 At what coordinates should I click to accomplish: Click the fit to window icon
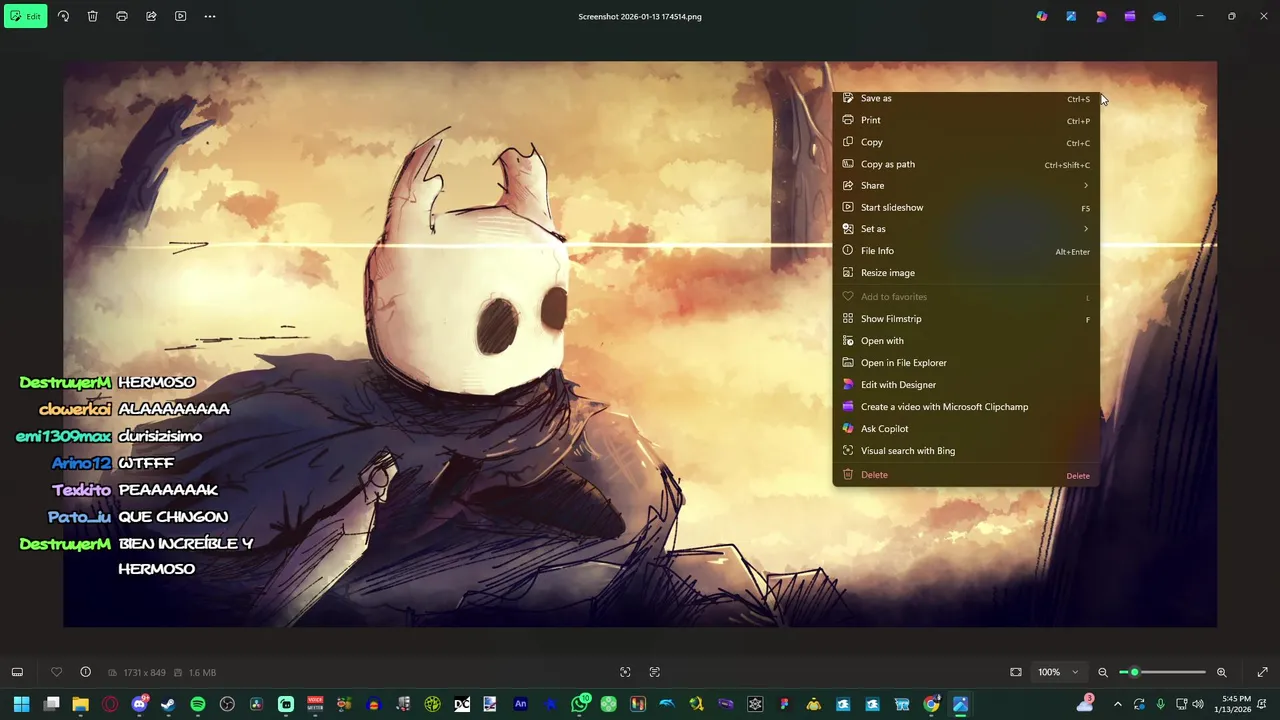[x=1016, y=672]
